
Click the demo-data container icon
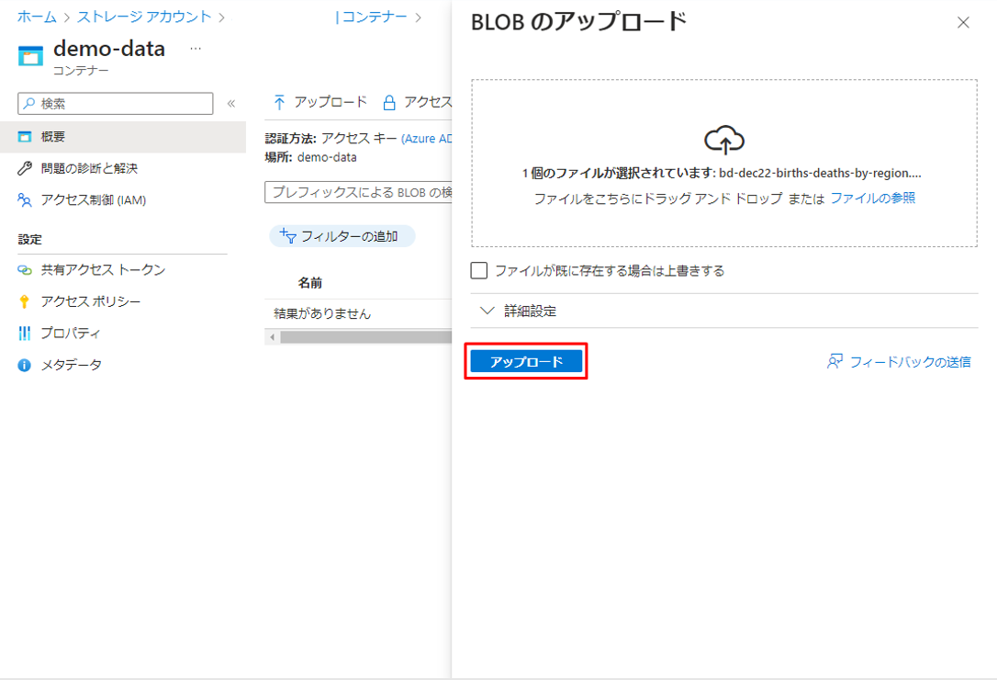click(x=31, y=56)
